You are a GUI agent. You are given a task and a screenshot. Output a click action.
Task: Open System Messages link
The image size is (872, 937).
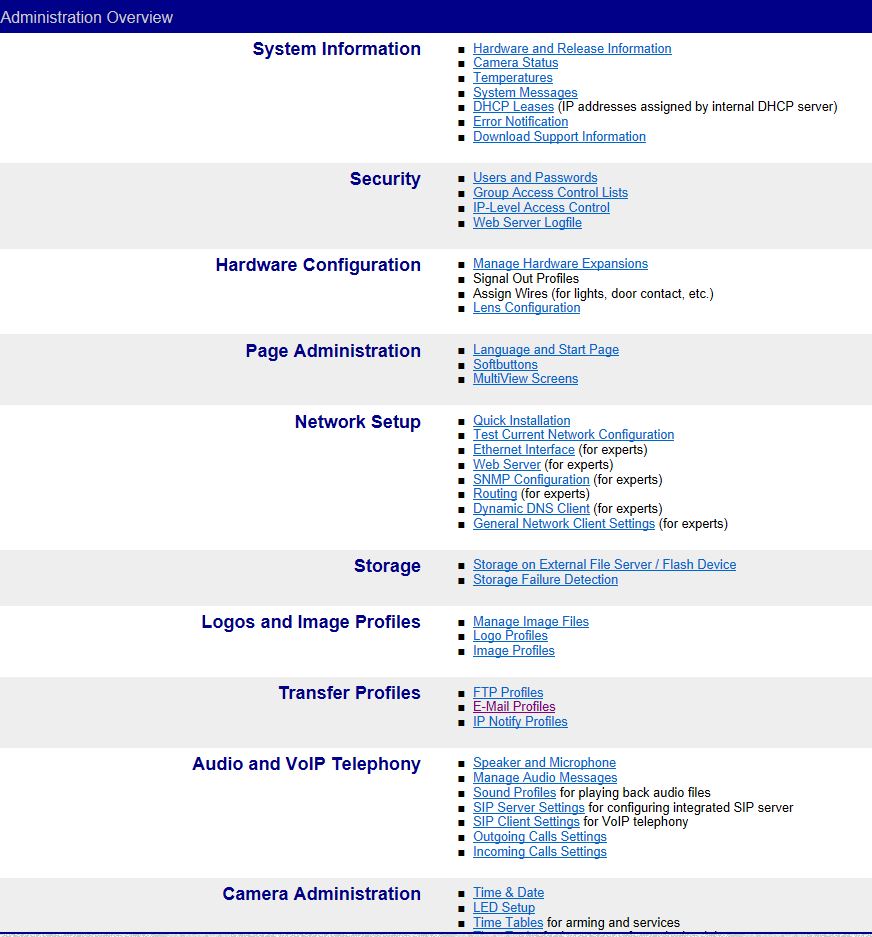click(525, 93)
